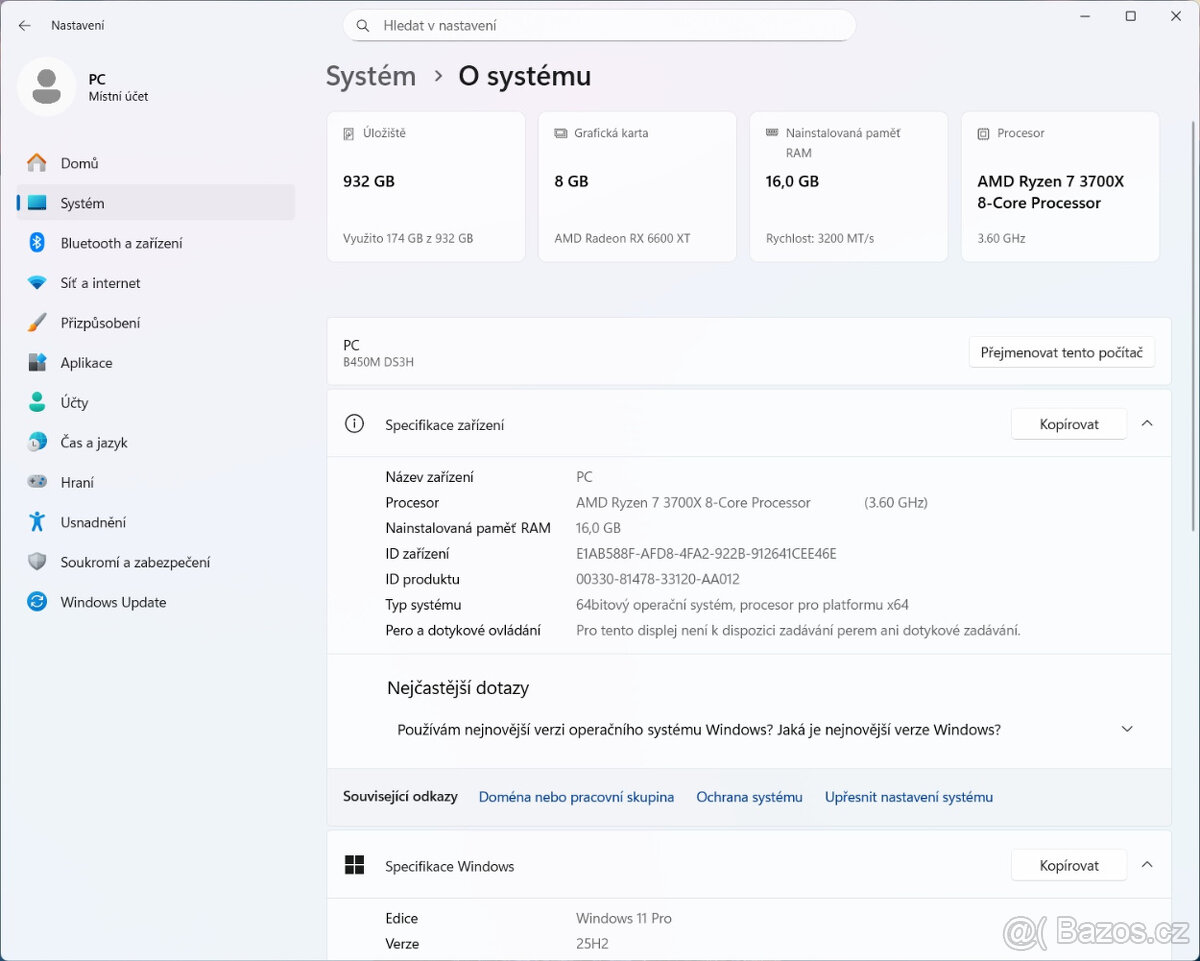Select the Čas a jazyk icon
Screen dimensions: 1200x961
point(37,442)
